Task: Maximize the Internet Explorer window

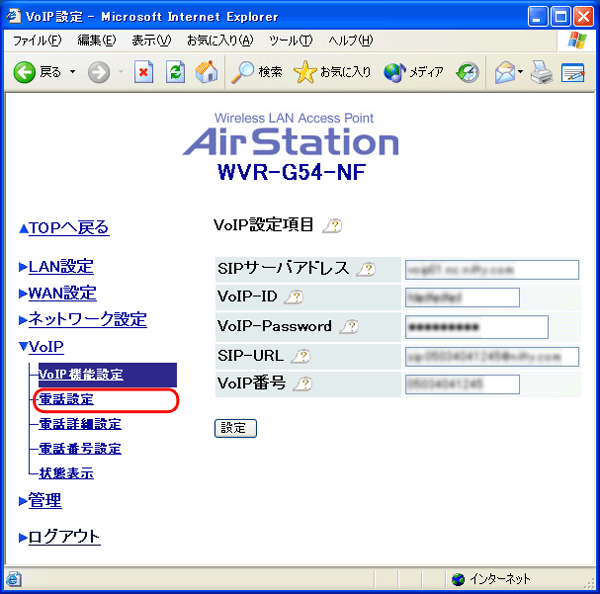Action: tap(561, 17)
